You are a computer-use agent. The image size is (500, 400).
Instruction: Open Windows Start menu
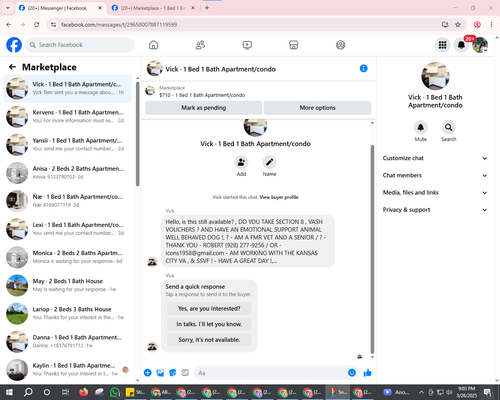coord(9,392)
